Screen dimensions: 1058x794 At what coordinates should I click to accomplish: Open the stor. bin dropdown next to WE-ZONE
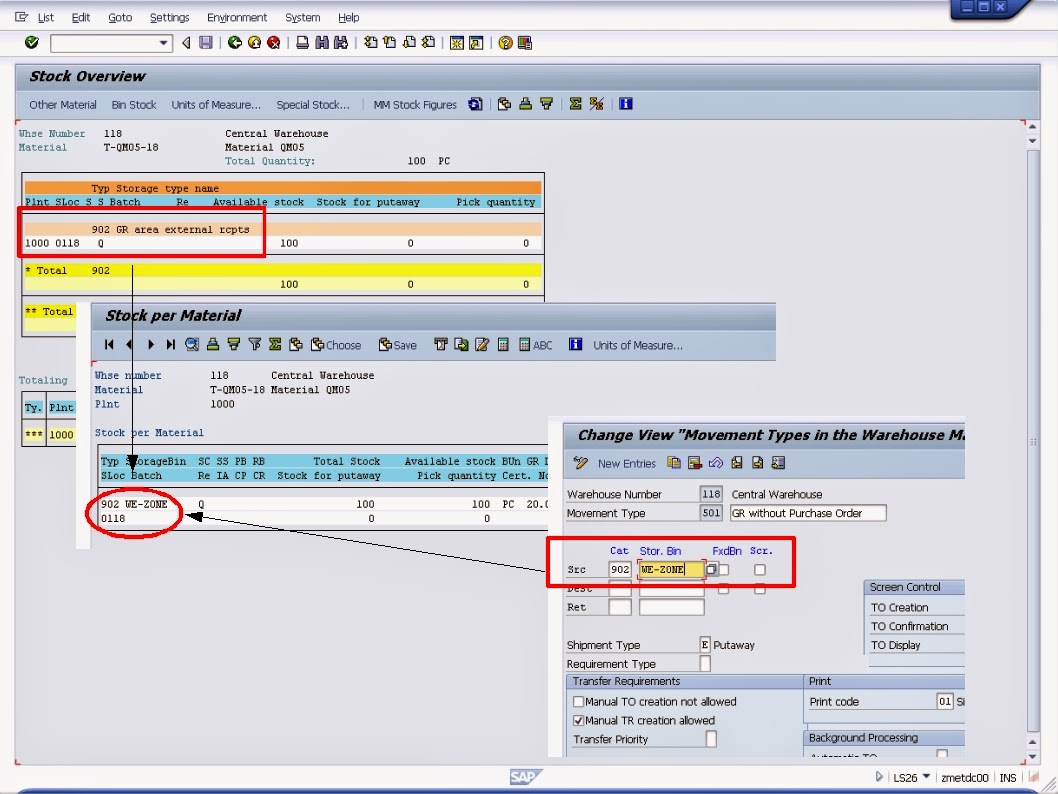click(712, 568)
